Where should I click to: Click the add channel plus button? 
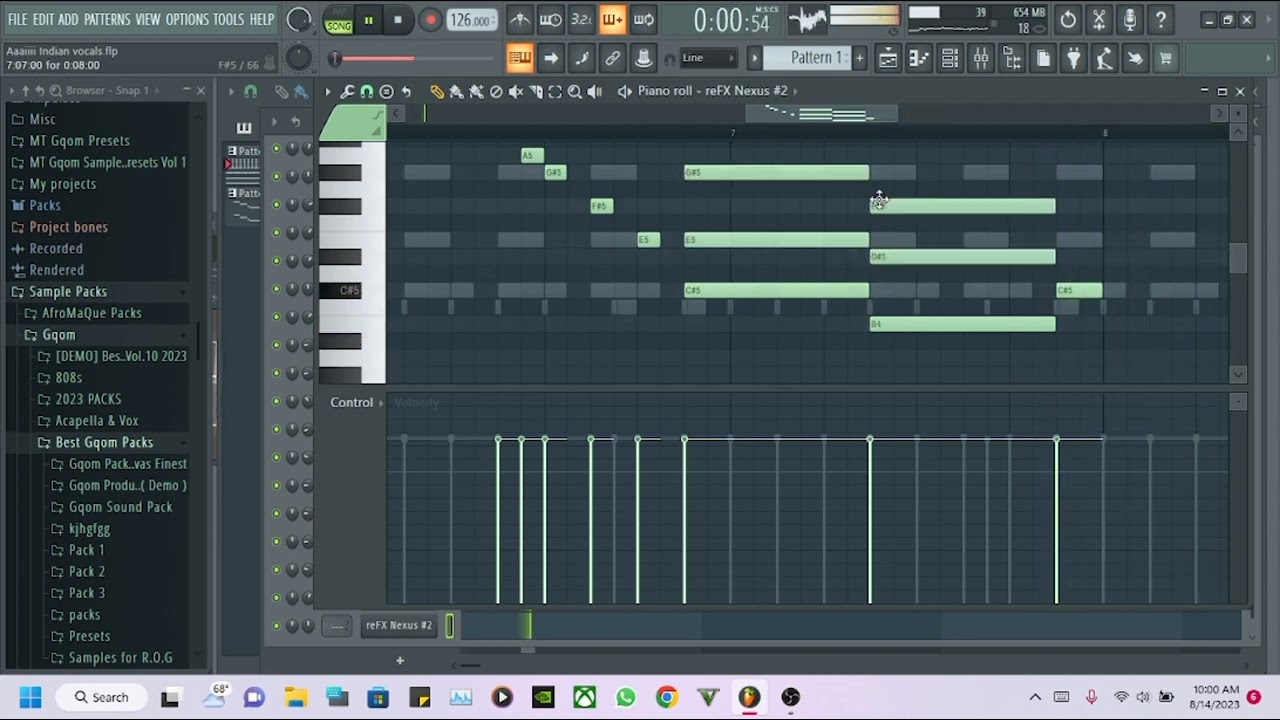coord(399,660)
